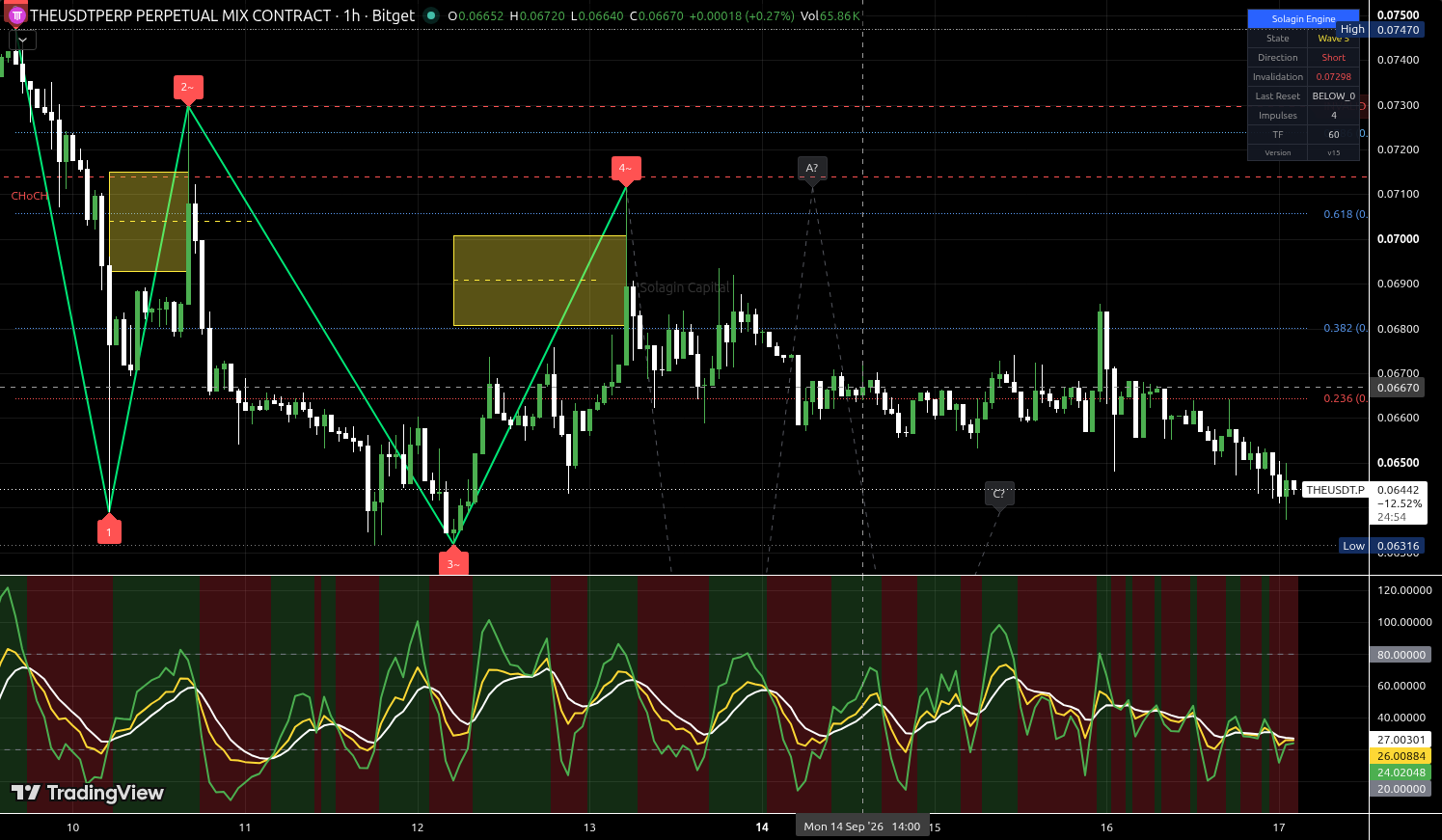Click the State row label
This screenshot has width=1442, height=840.
point(1277,39)
